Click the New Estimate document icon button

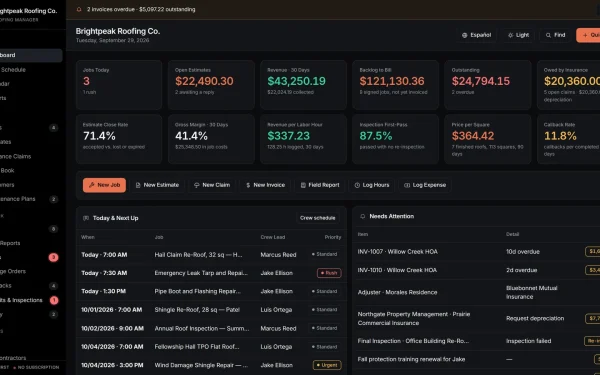click(157, 185)
